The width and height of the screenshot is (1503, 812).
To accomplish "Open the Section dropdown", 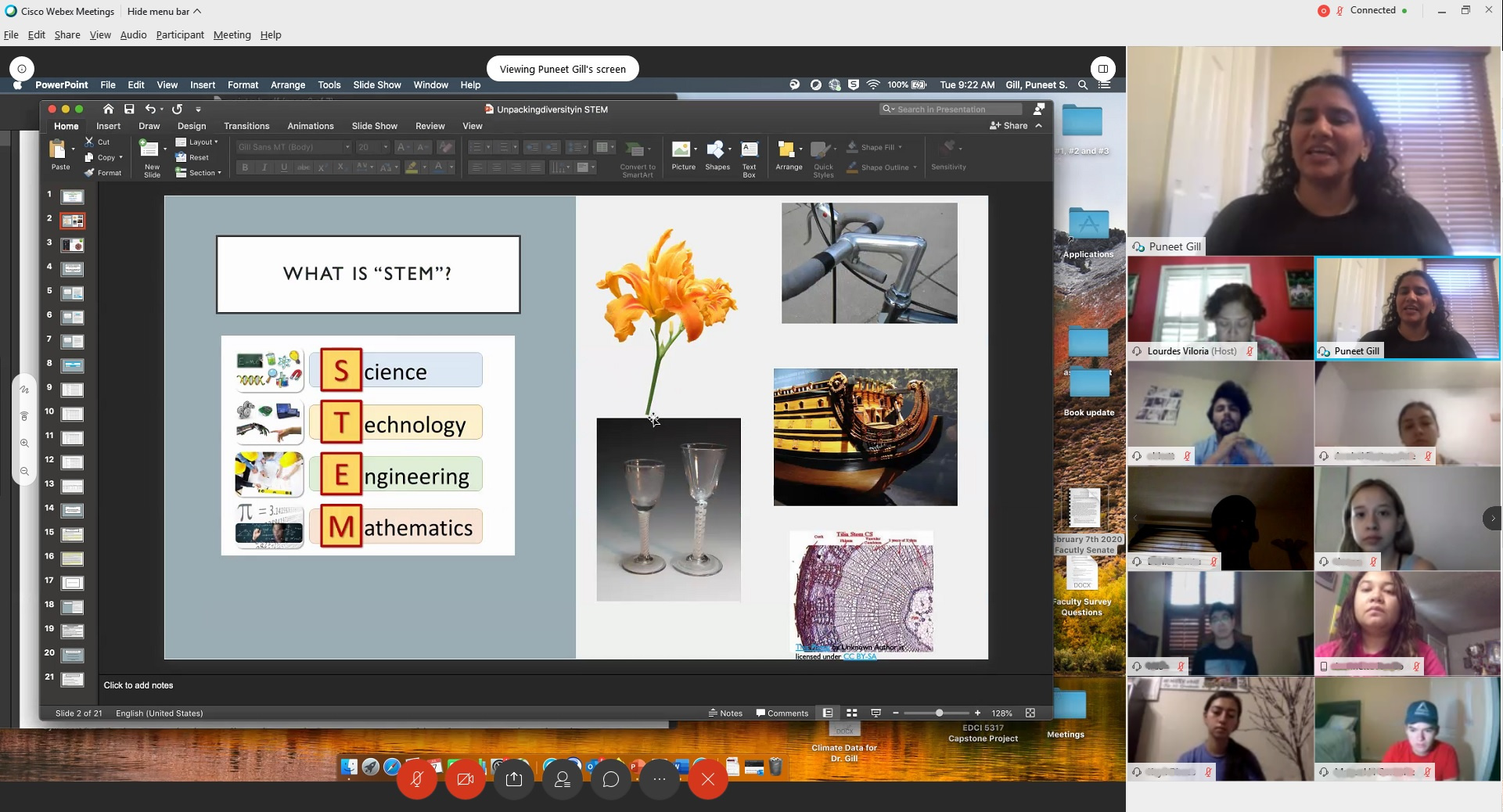I will [199, 173].
